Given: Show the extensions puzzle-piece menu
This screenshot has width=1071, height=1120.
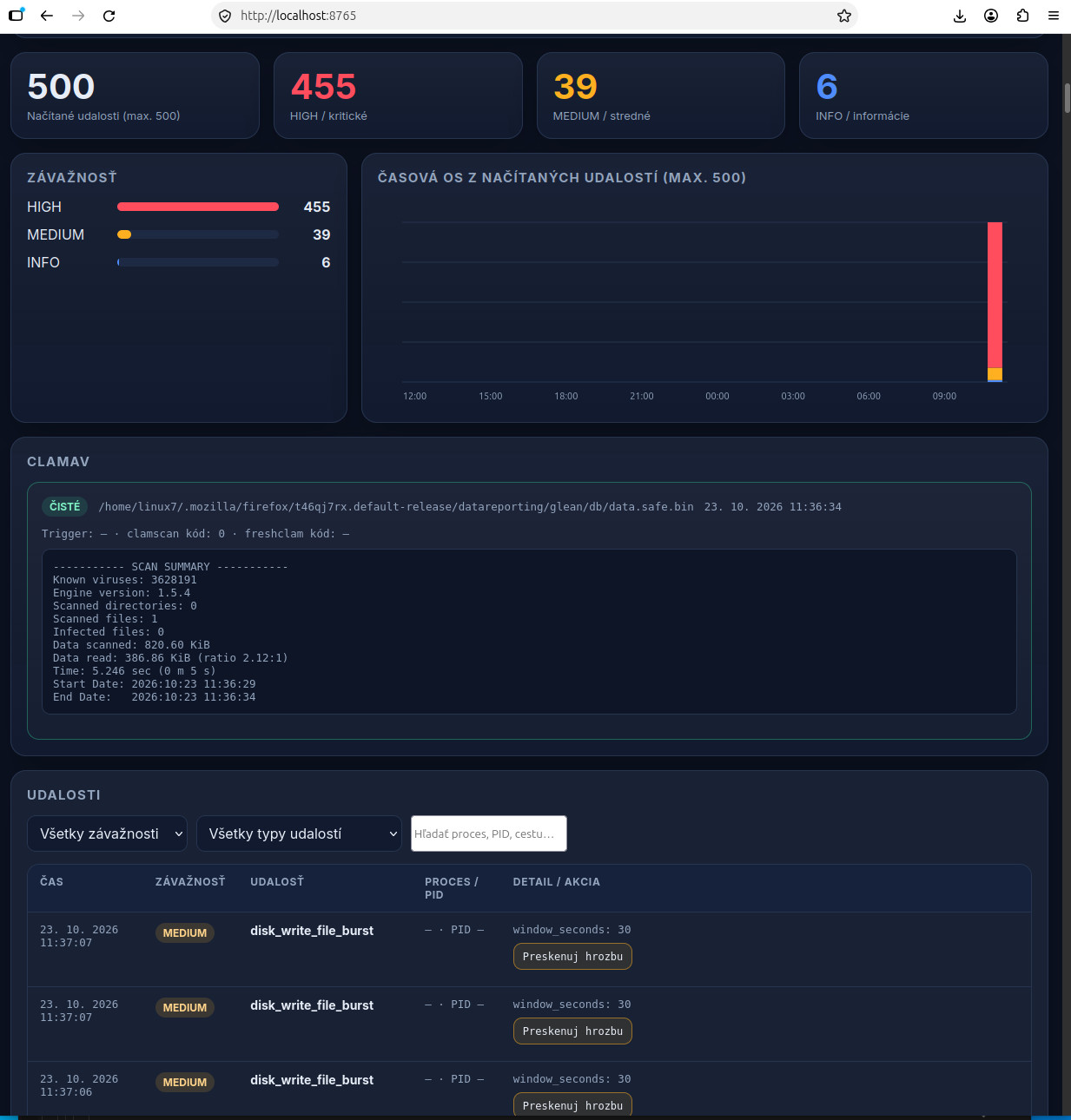Looking at the screenshot, I should tap(1022, 16).
